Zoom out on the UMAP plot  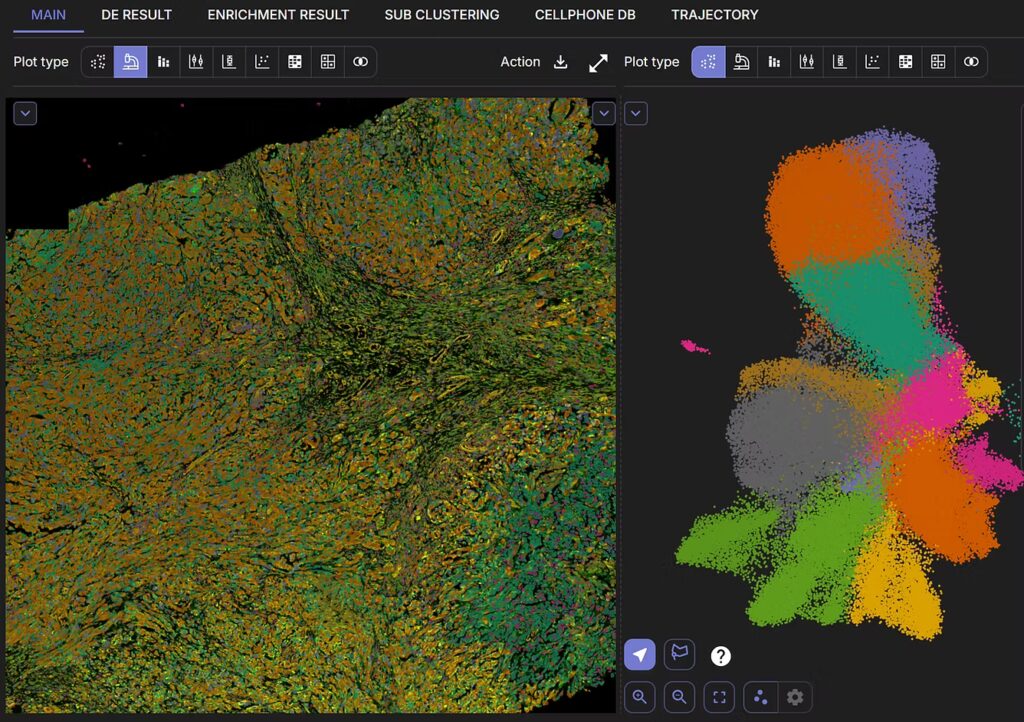coord(679,697)
